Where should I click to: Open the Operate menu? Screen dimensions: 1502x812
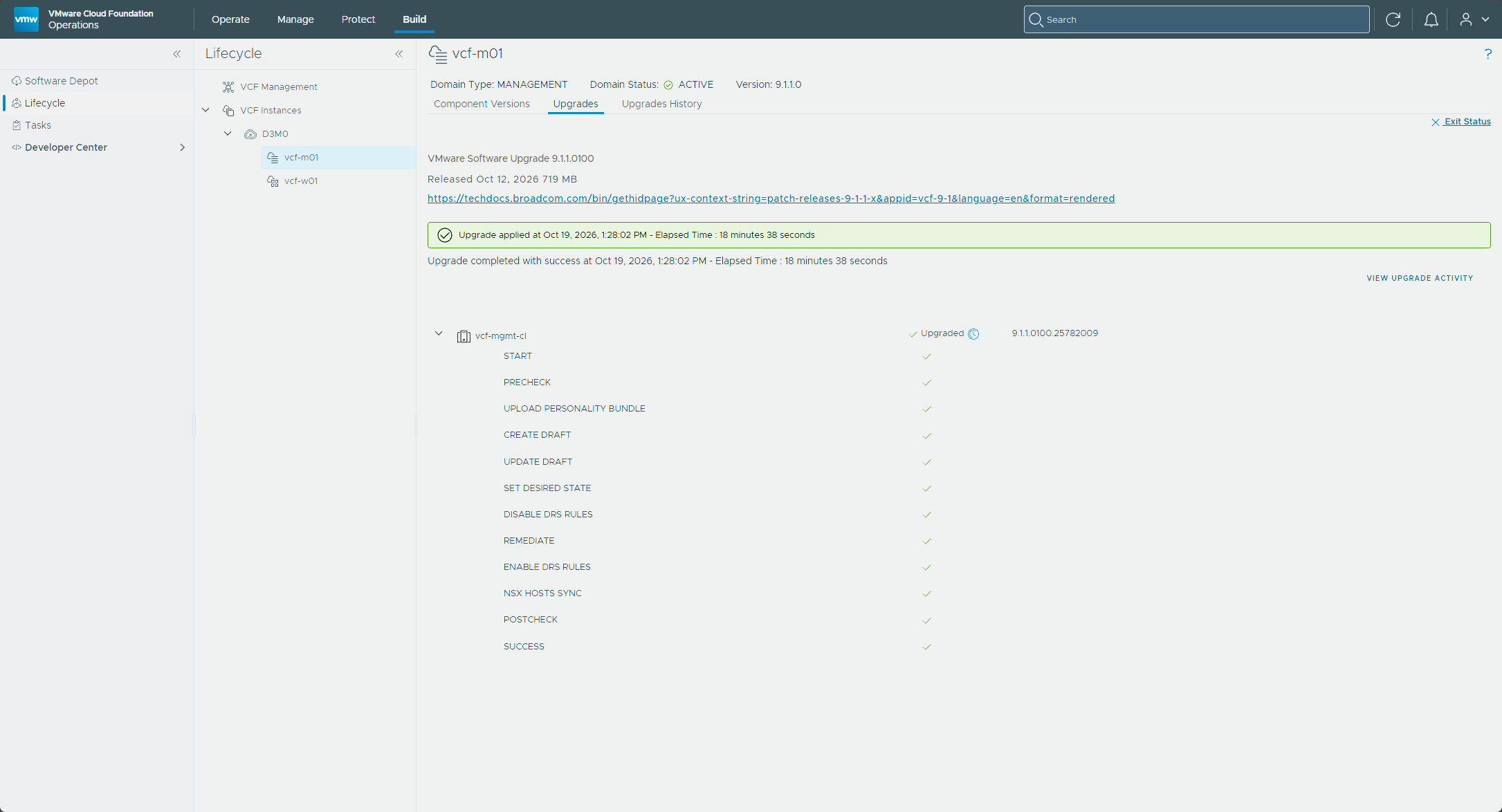pyautogui.click(x=230, y=19)
